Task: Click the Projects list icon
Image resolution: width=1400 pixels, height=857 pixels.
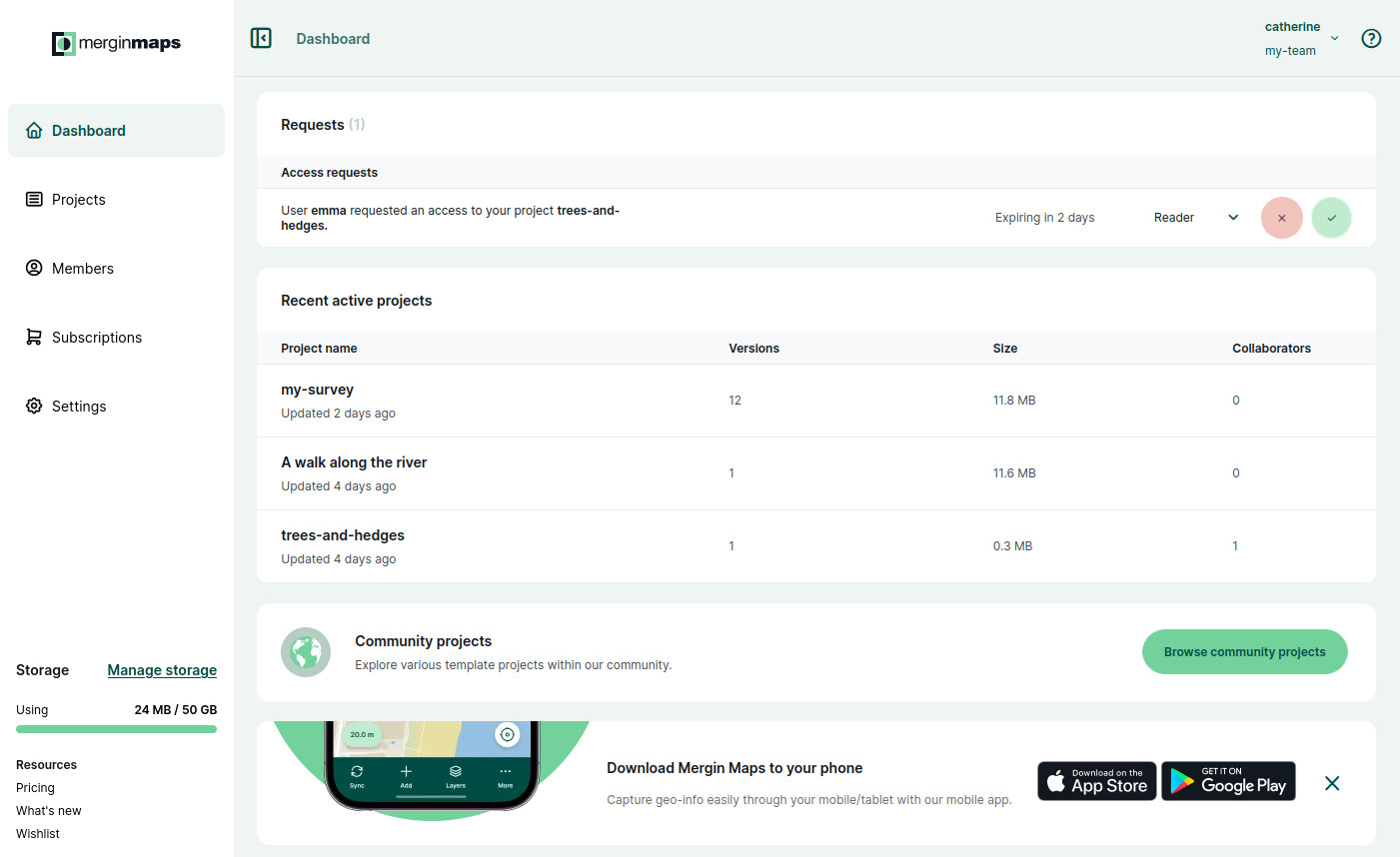Action: click(x=34, y=200)
